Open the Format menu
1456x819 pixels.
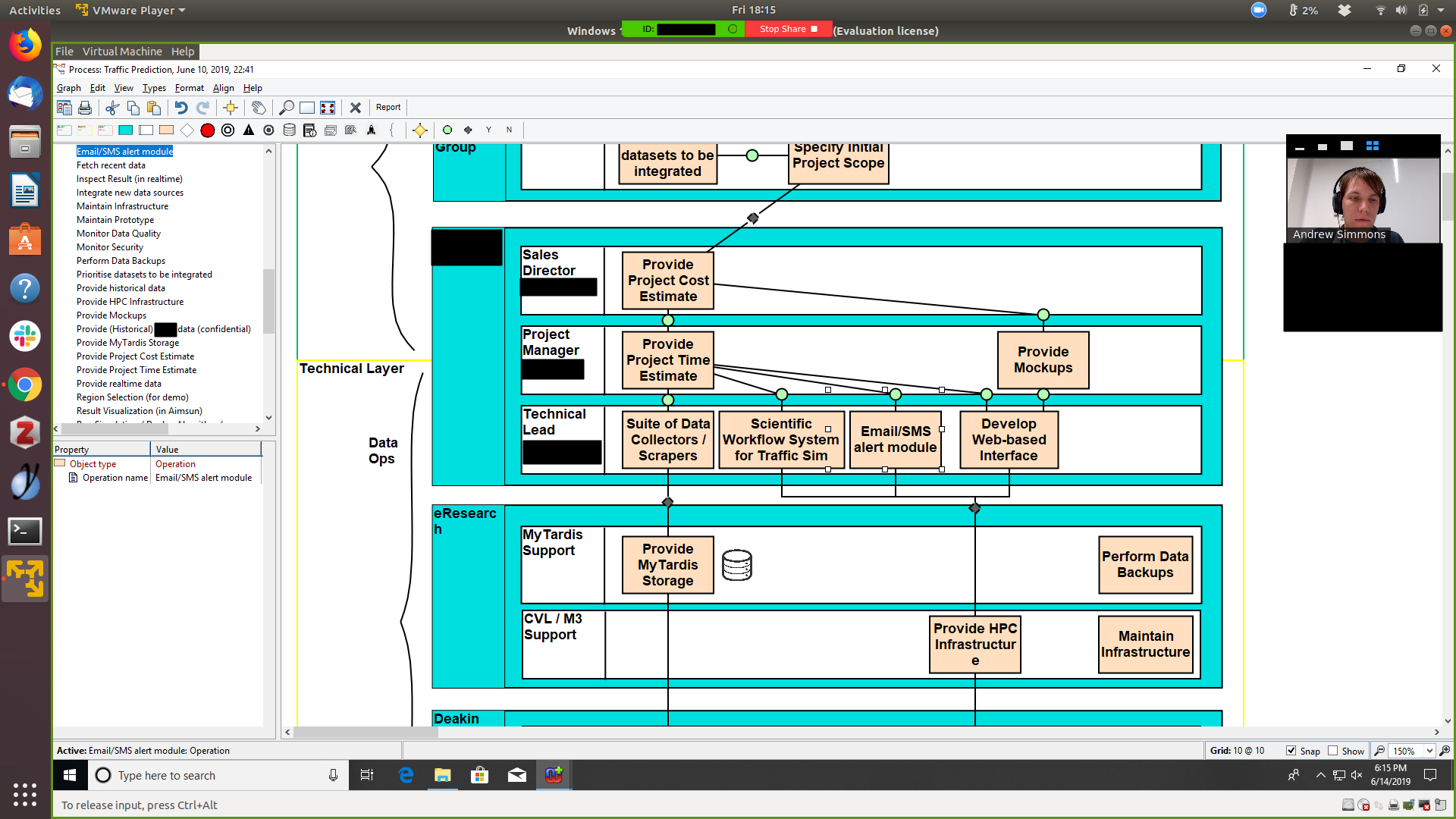tap(189, 88)
